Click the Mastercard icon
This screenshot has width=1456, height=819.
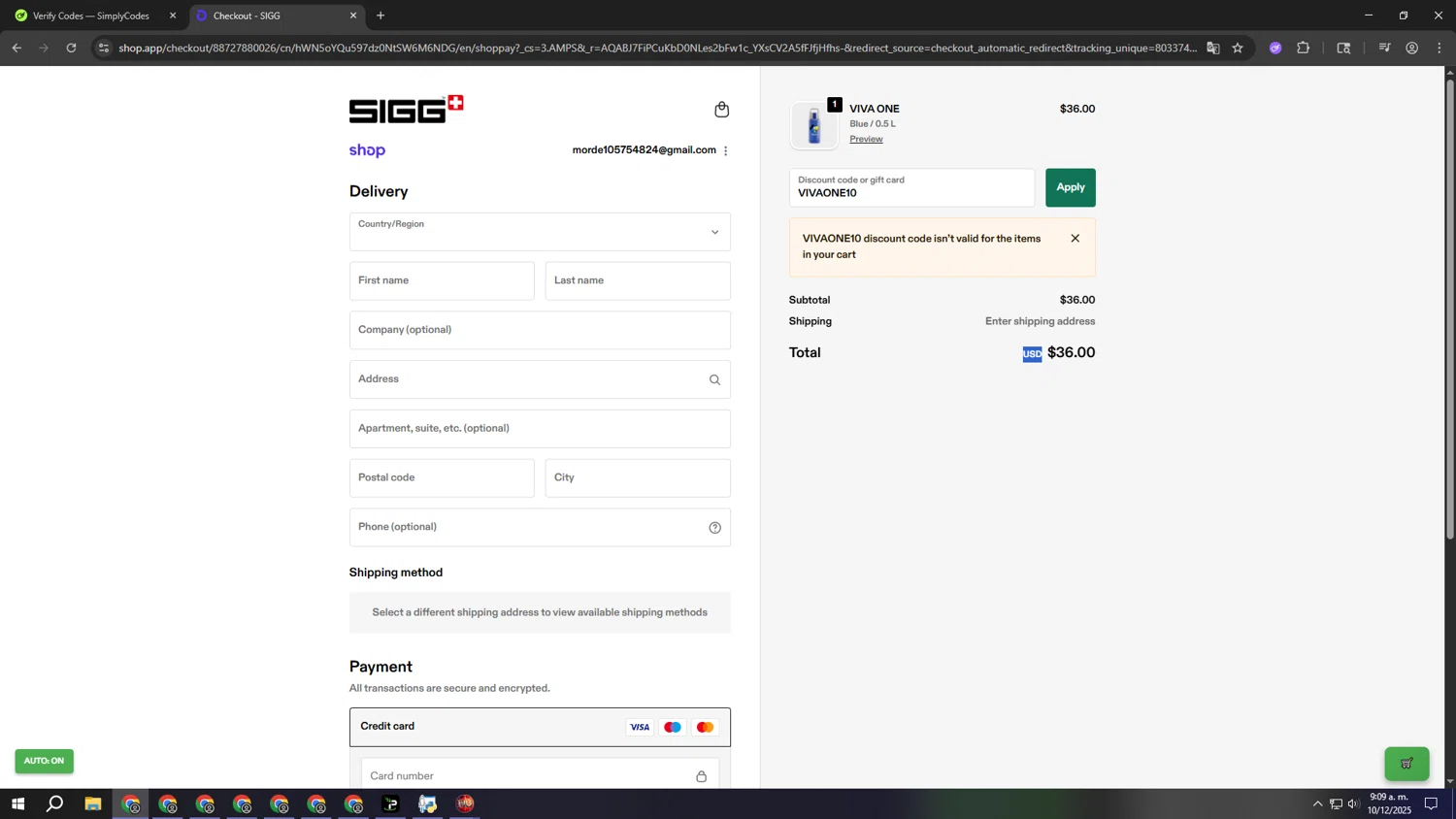coord(706,727)
